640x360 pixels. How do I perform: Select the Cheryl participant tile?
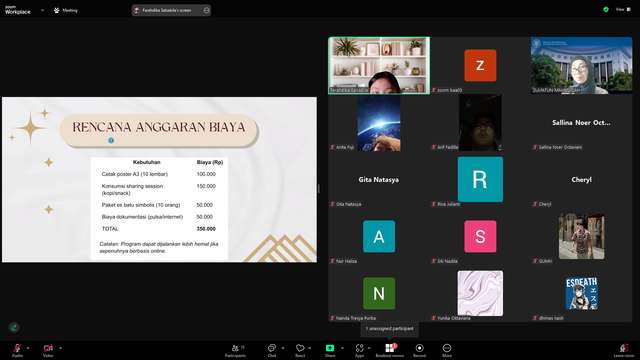point(581,180)
